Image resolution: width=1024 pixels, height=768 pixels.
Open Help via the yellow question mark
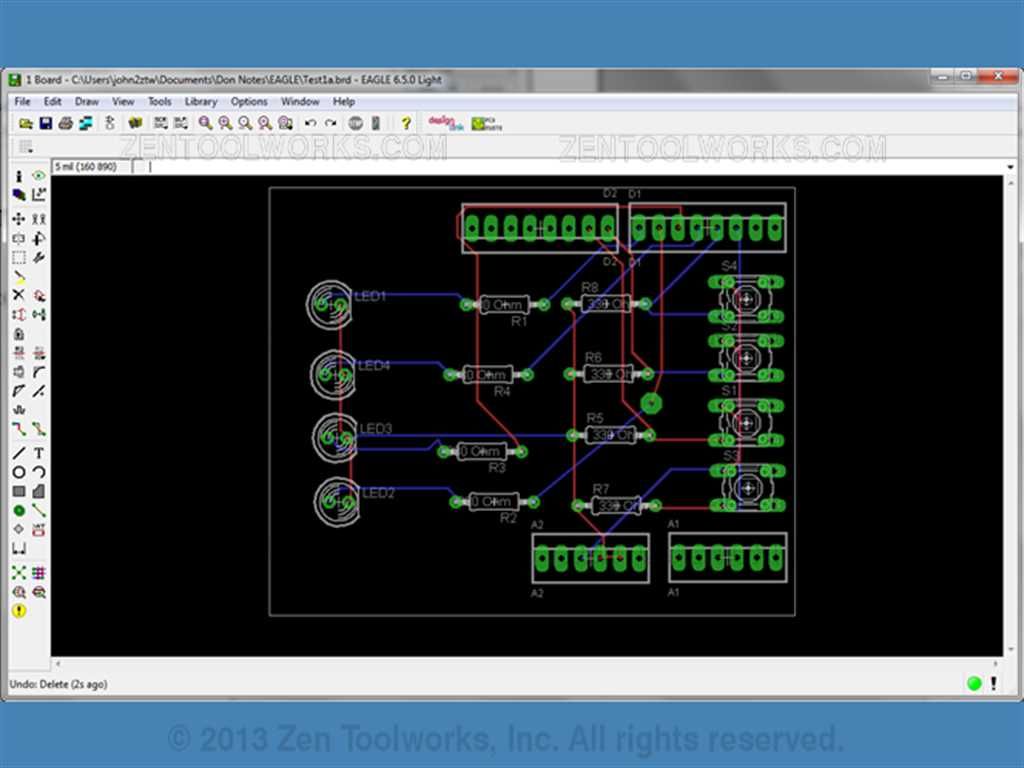[x=406, y=123]
